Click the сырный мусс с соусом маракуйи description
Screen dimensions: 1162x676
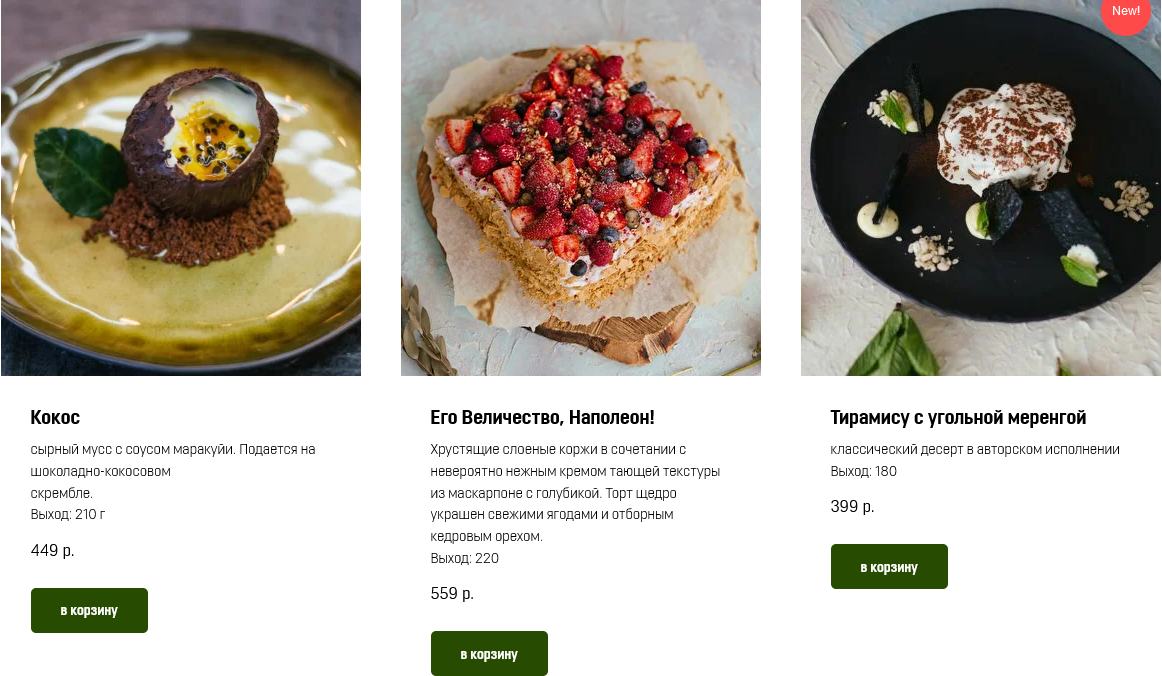[173, 471]
